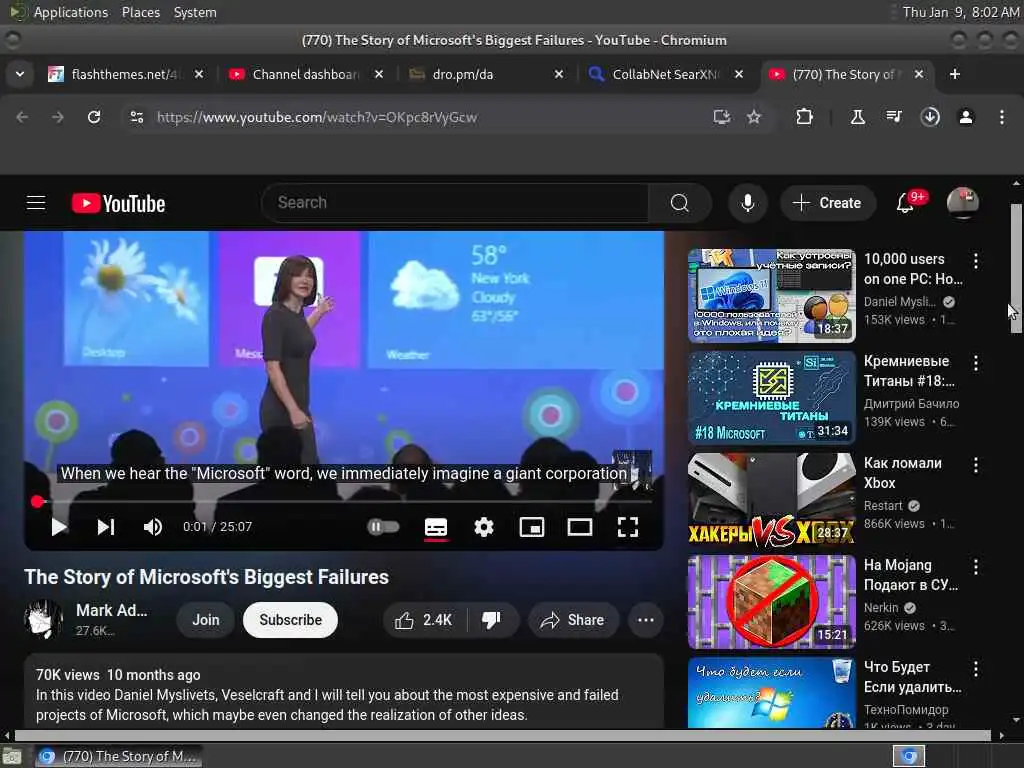Open the YouTube account avatar menu
Viewport: 1024px width, 768px height.
[963, 203]
